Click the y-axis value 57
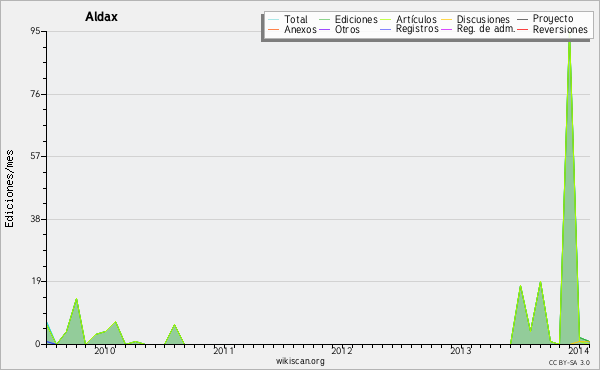The image size is (600, 370). click(x=35, y=156)
